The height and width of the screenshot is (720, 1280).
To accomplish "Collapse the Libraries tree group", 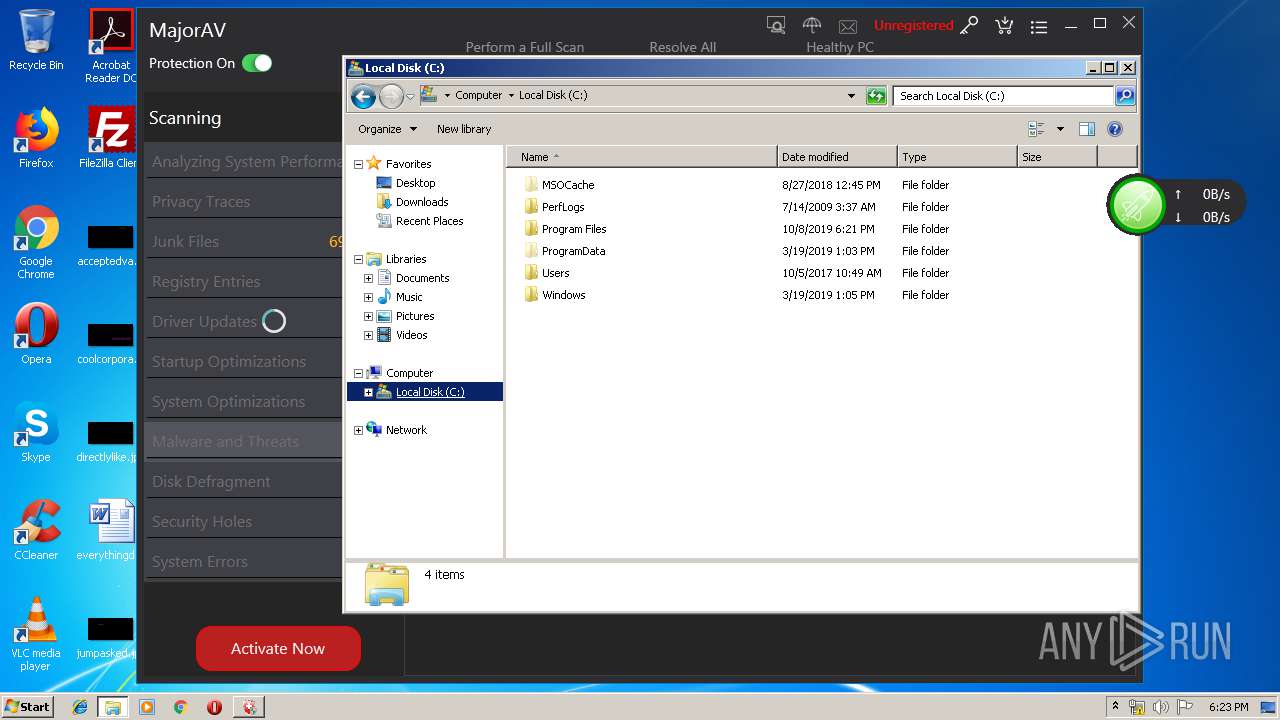I will [358, 259].
